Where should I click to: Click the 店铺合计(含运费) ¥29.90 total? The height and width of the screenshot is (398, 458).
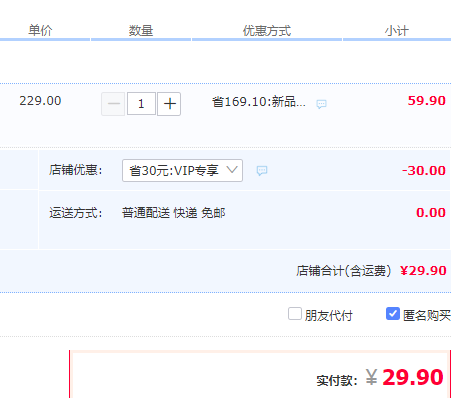click(x=371, y=271)
